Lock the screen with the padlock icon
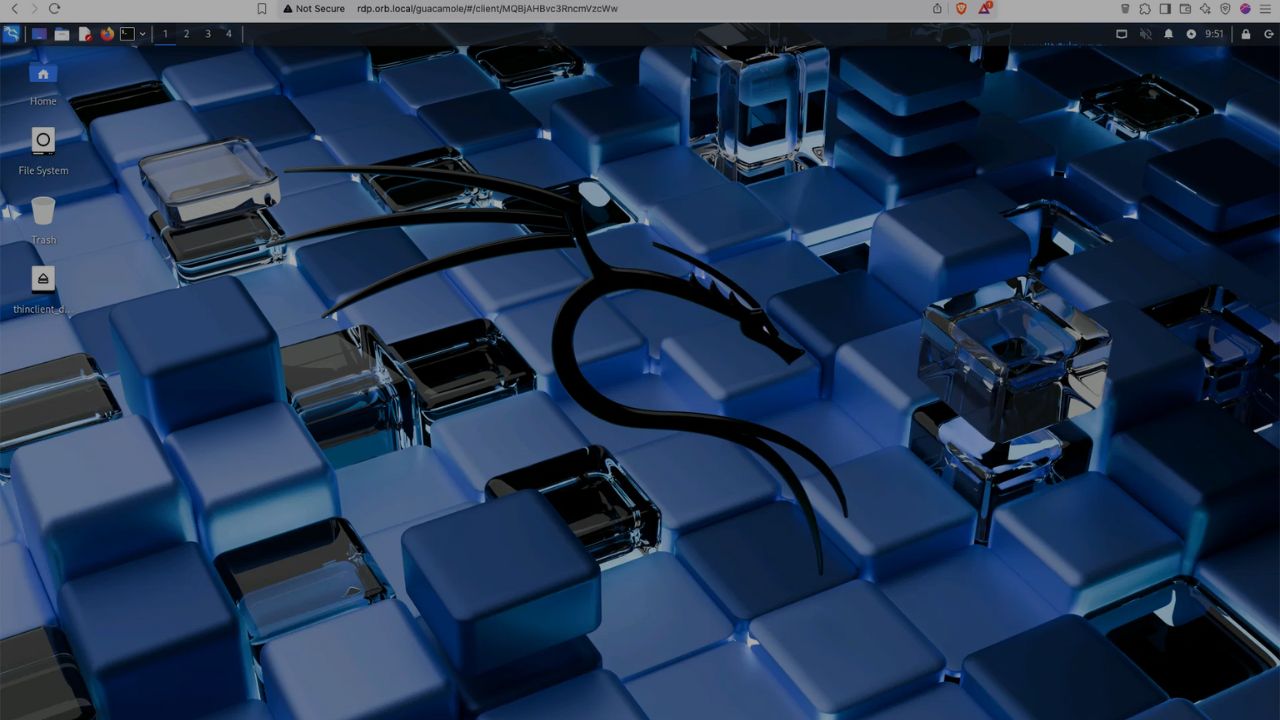 click(1246, 34)
